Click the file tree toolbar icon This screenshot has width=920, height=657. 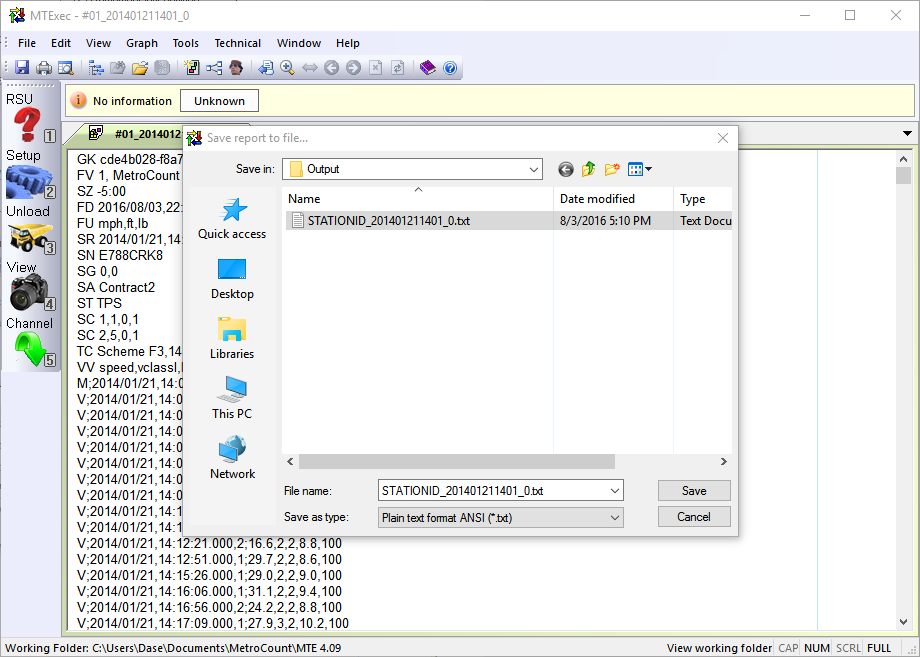96,67
